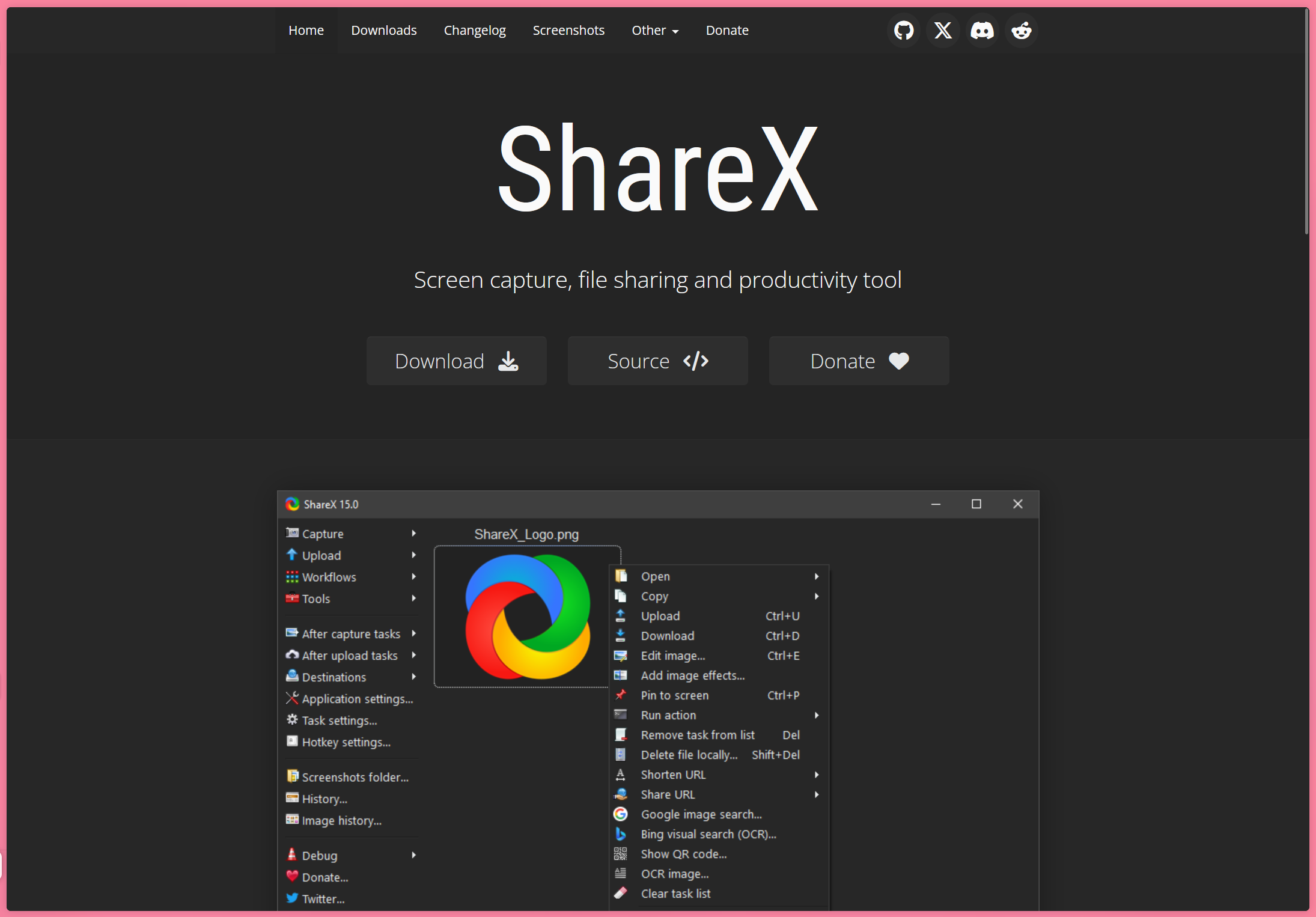Screen dimensions: 1316x917
Task: Select Upload Ctrl+U in the context menu
Action: point(719,616)
